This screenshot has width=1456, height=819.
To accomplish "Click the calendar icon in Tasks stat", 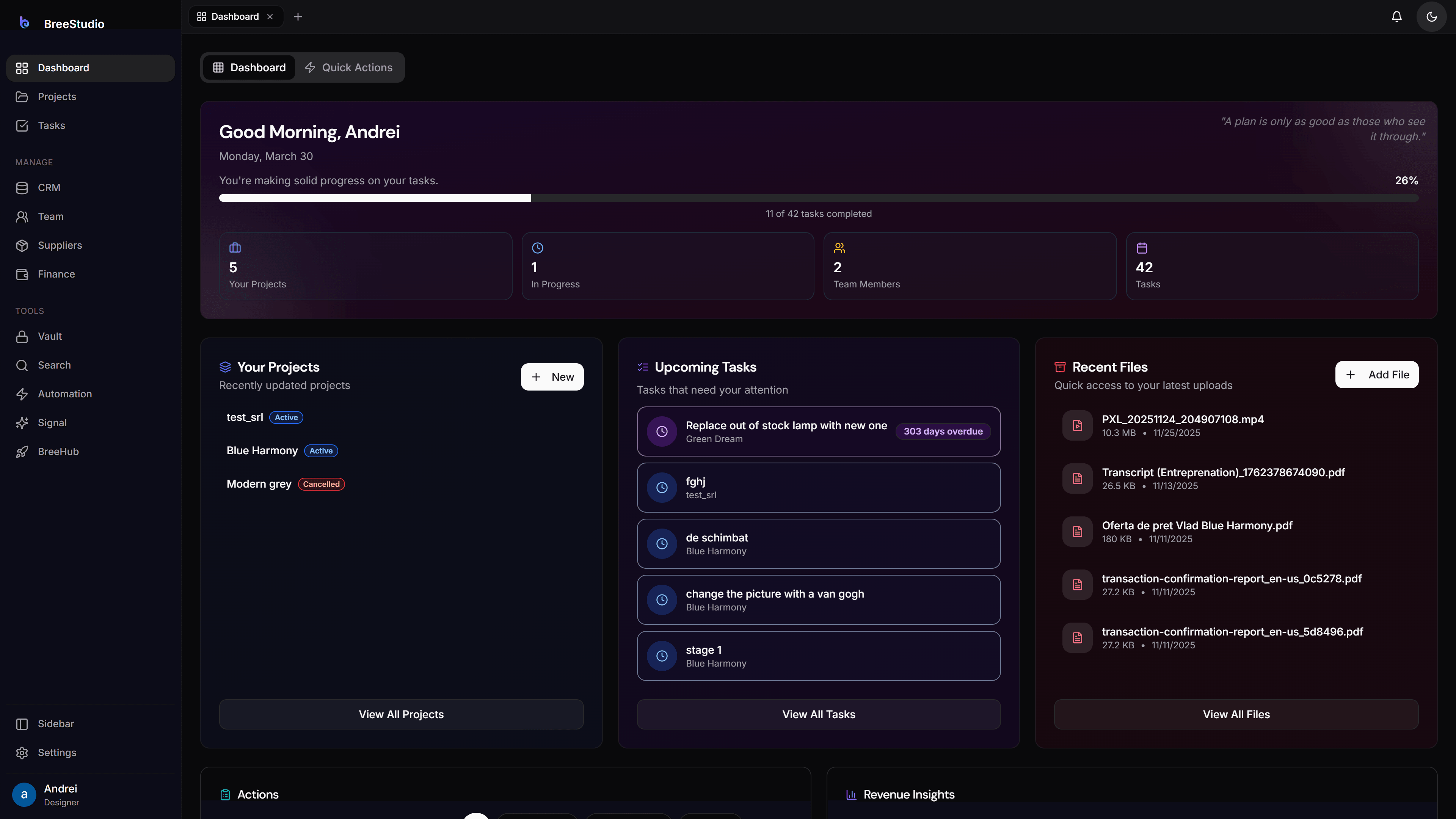I will pos(1142,248).
